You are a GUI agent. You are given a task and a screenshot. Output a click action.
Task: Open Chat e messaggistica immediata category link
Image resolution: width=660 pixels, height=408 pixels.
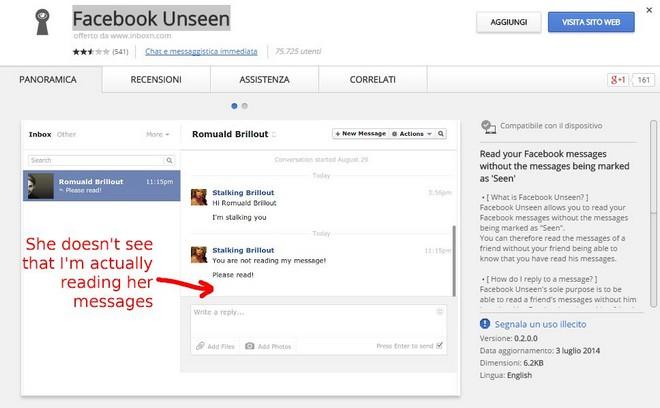pyautogui.click(x=201, y=51)
